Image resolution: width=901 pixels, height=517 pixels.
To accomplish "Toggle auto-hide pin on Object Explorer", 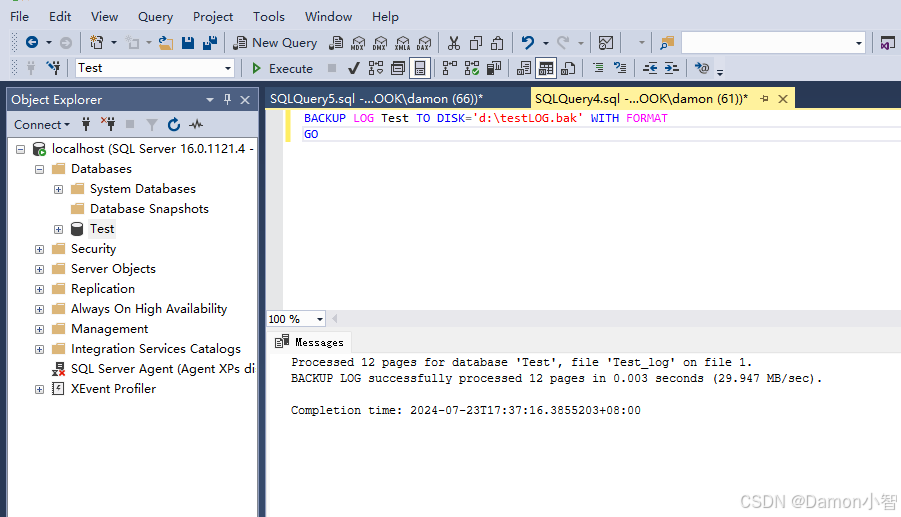I will click(x=228, y=99).
